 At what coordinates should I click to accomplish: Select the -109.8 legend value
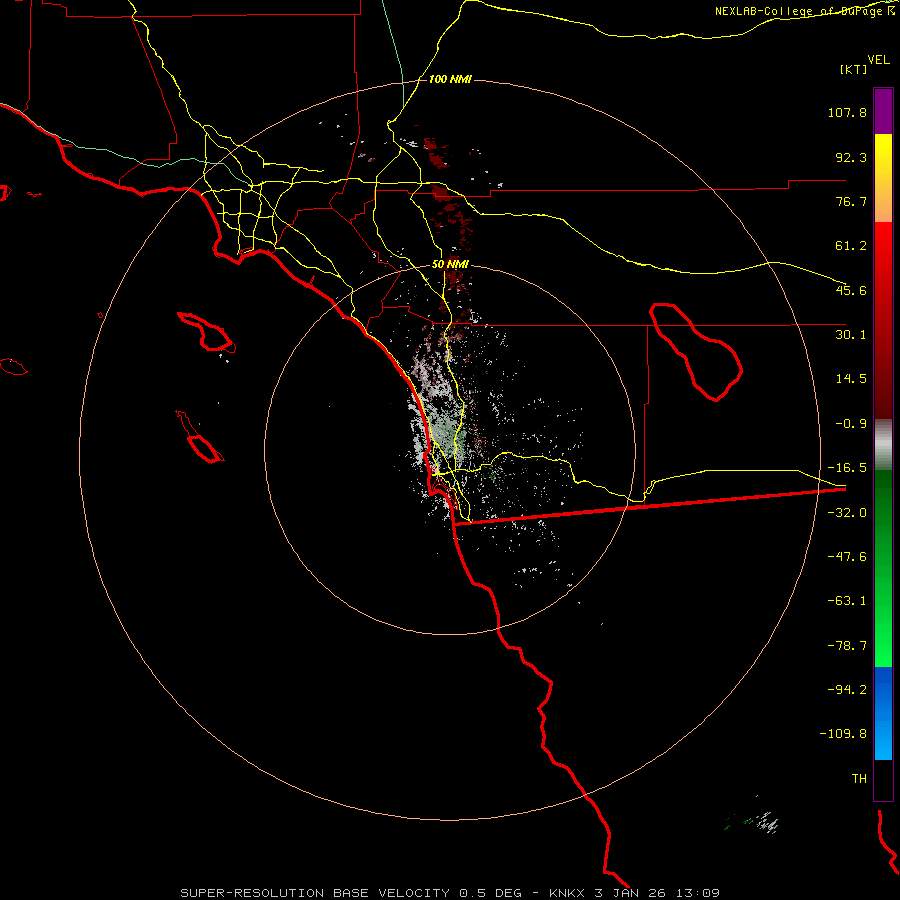click(x=843, y=734)
